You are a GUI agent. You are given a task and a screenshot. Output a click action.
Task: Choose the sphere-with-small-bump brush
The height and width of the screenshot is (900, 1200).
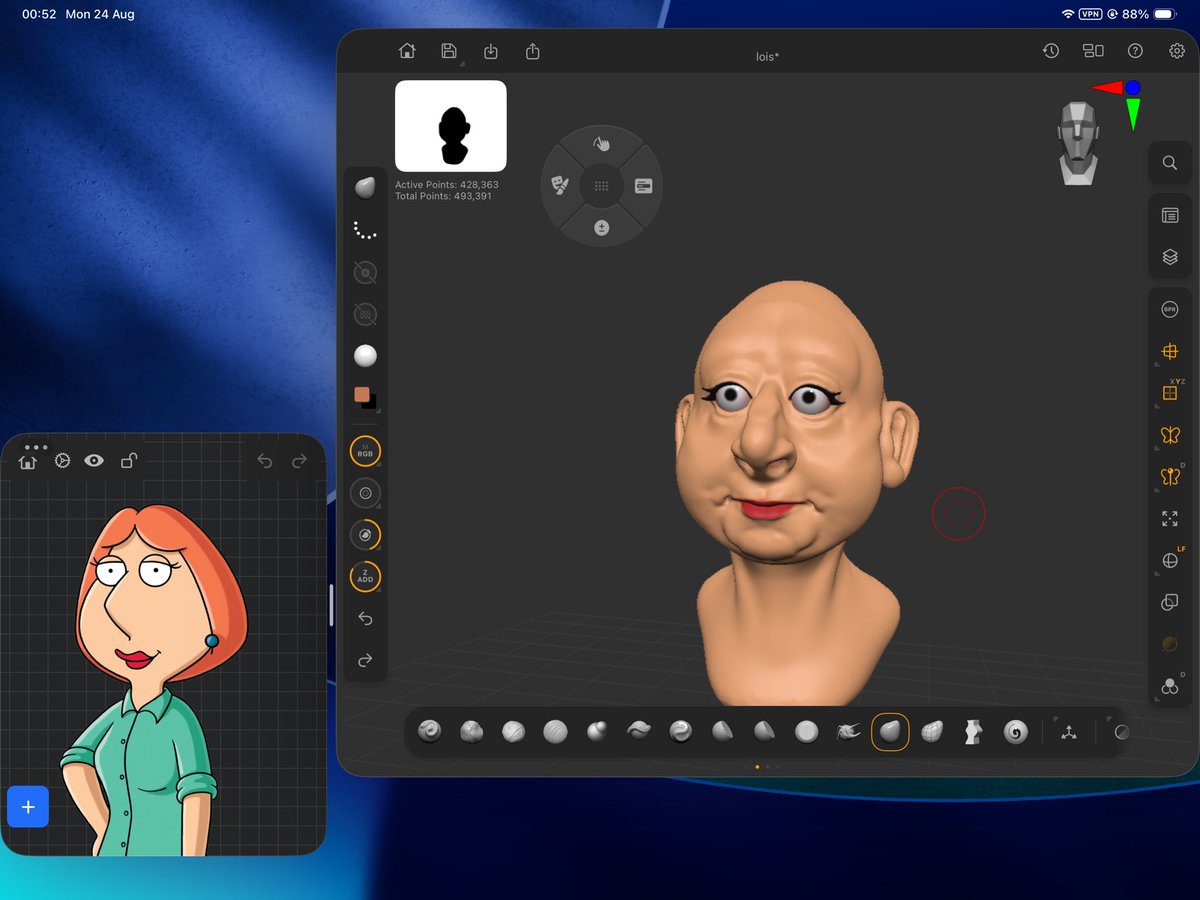click(597, 732)
